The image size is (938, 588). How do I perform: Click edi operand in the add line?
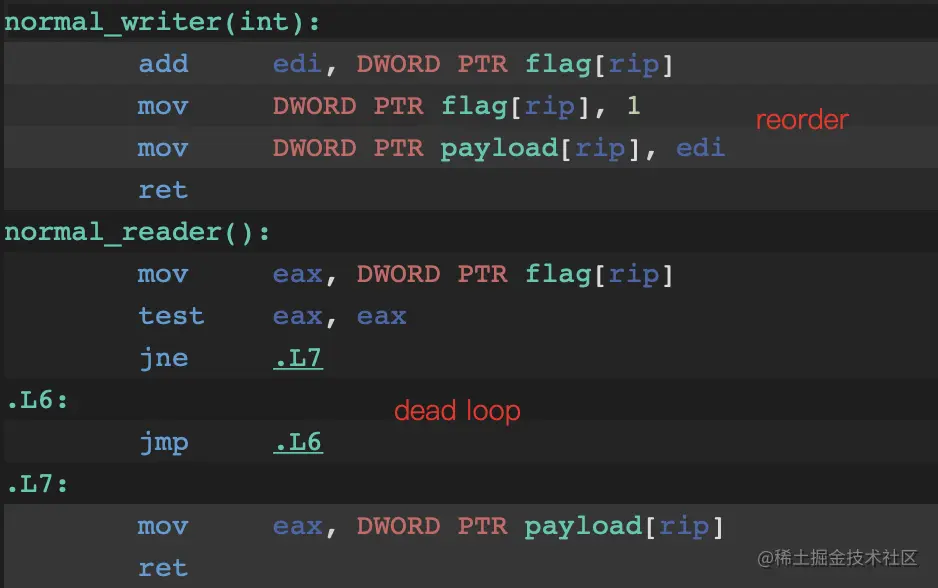point(297,64)
